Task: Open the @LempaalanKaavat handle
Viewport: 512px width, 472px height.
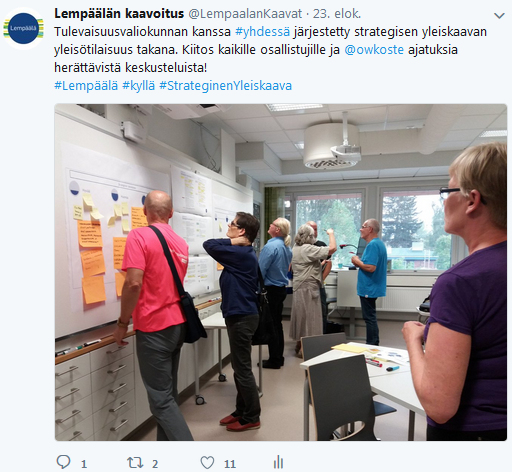Action: 245,14
